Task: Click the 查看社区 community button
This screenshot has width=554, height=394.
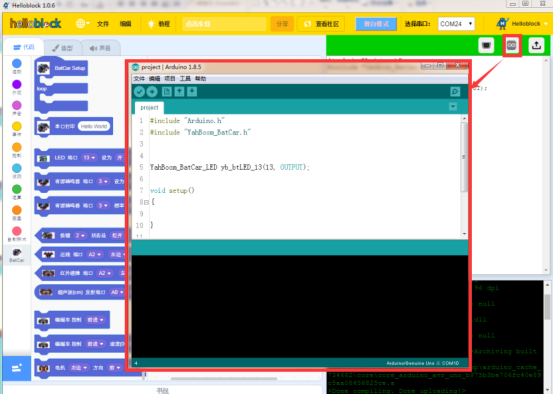Action: coord(321,24)
